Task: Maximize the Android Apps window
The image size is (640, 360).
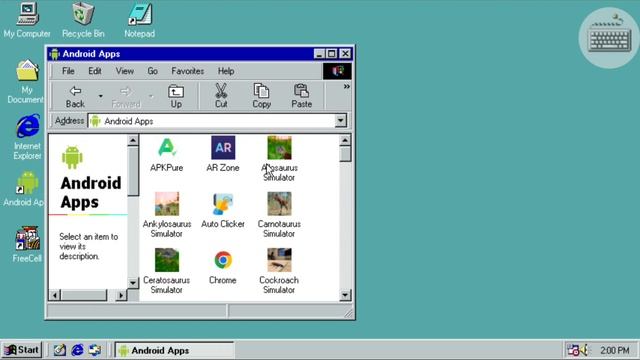Action: coord(331,54)
